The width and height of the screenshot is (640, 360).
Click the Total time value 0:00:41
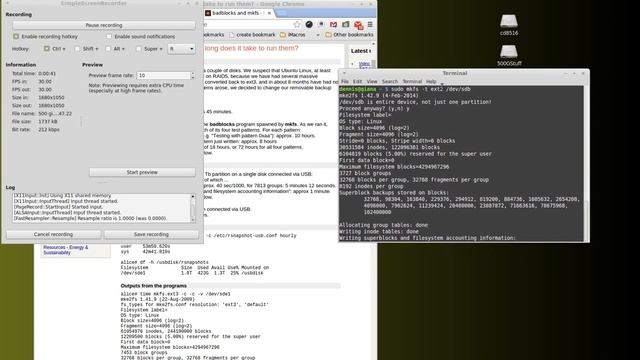pyautogui.click(x=47, y=73)
